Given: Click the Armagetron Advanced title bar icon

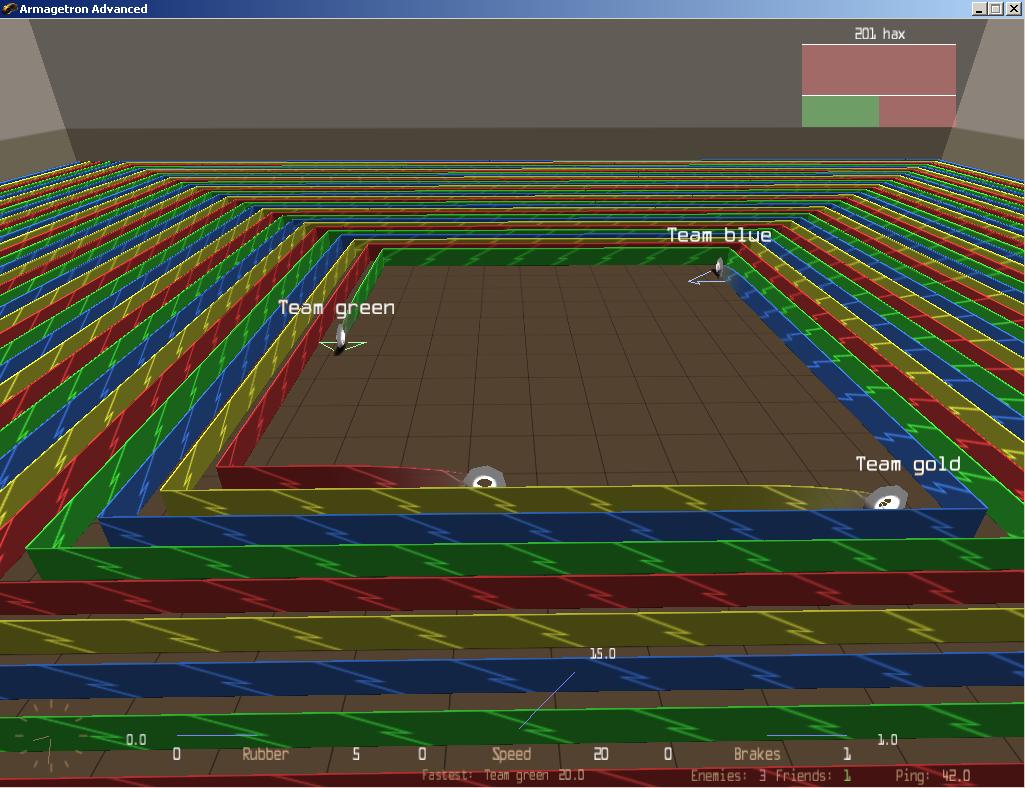Looking at the screenshot, I should [x=9, y=9].
